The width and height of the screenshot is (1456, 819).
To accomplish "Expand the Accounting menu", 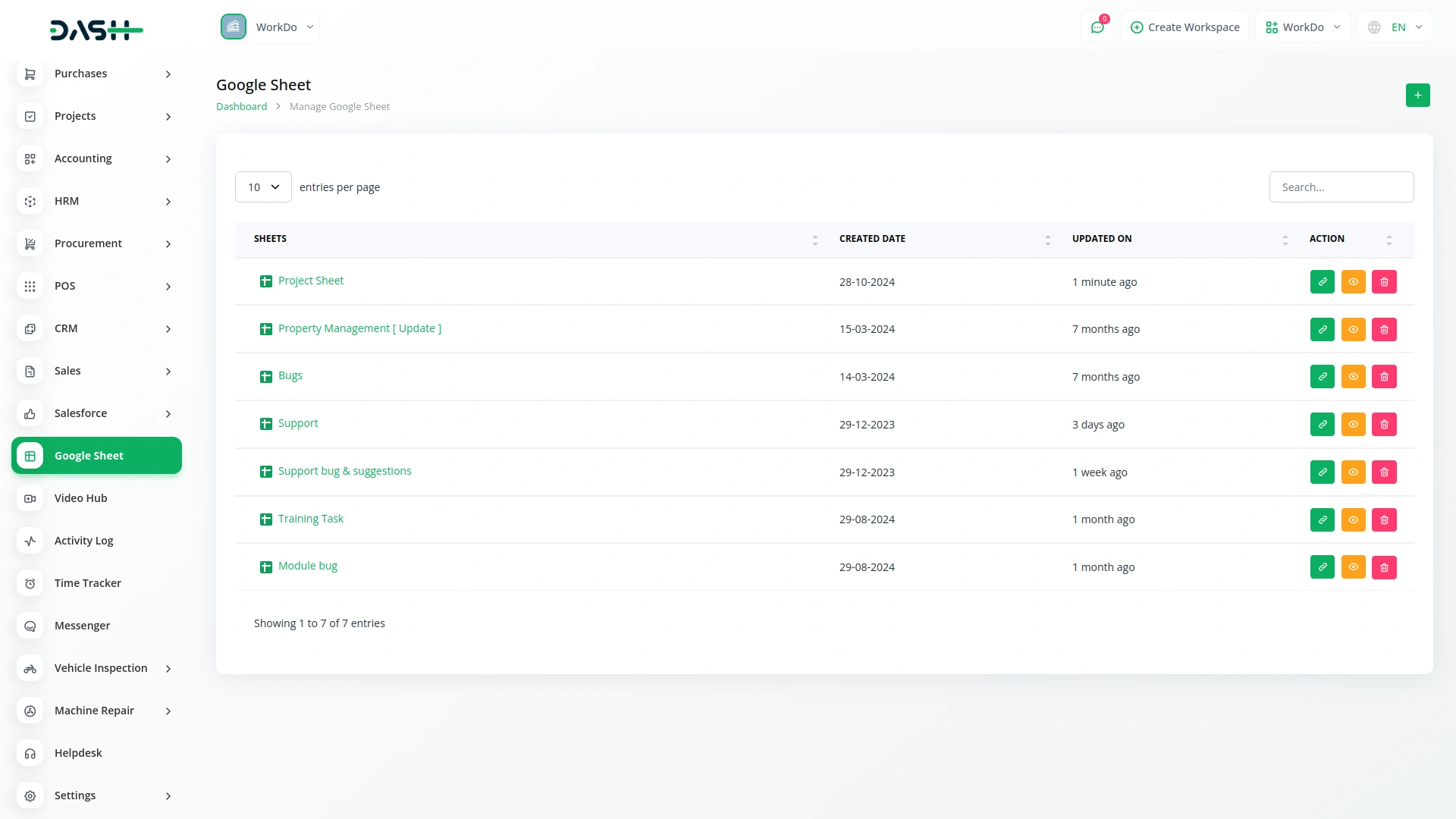I will pyautogui.click(x=97, y=158).
